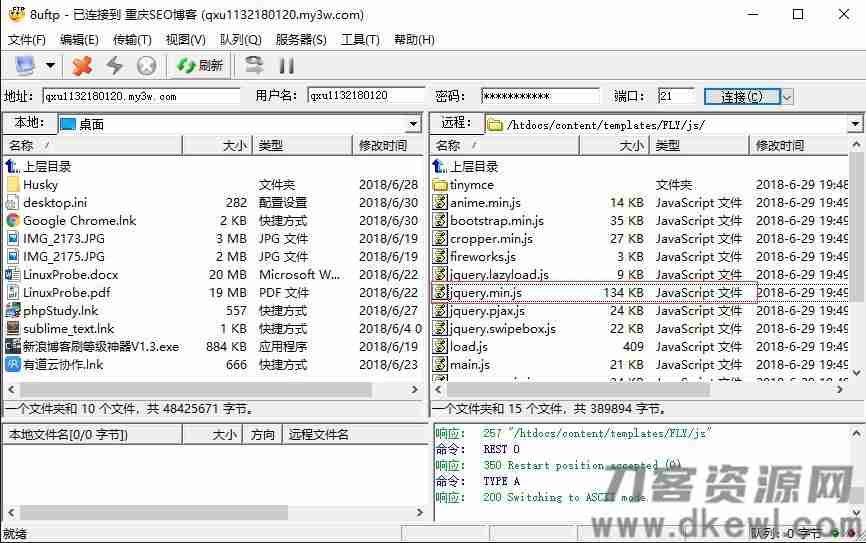Select the cropper.min.js file icon

pyautogui.click(x=440, y=238)
